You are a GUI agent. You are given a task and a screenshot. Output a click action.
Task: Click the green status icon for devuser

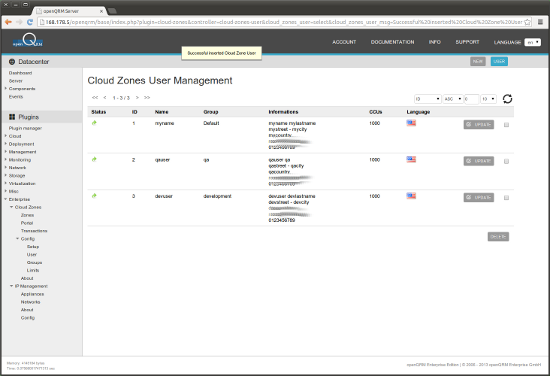tap(94, 196)
